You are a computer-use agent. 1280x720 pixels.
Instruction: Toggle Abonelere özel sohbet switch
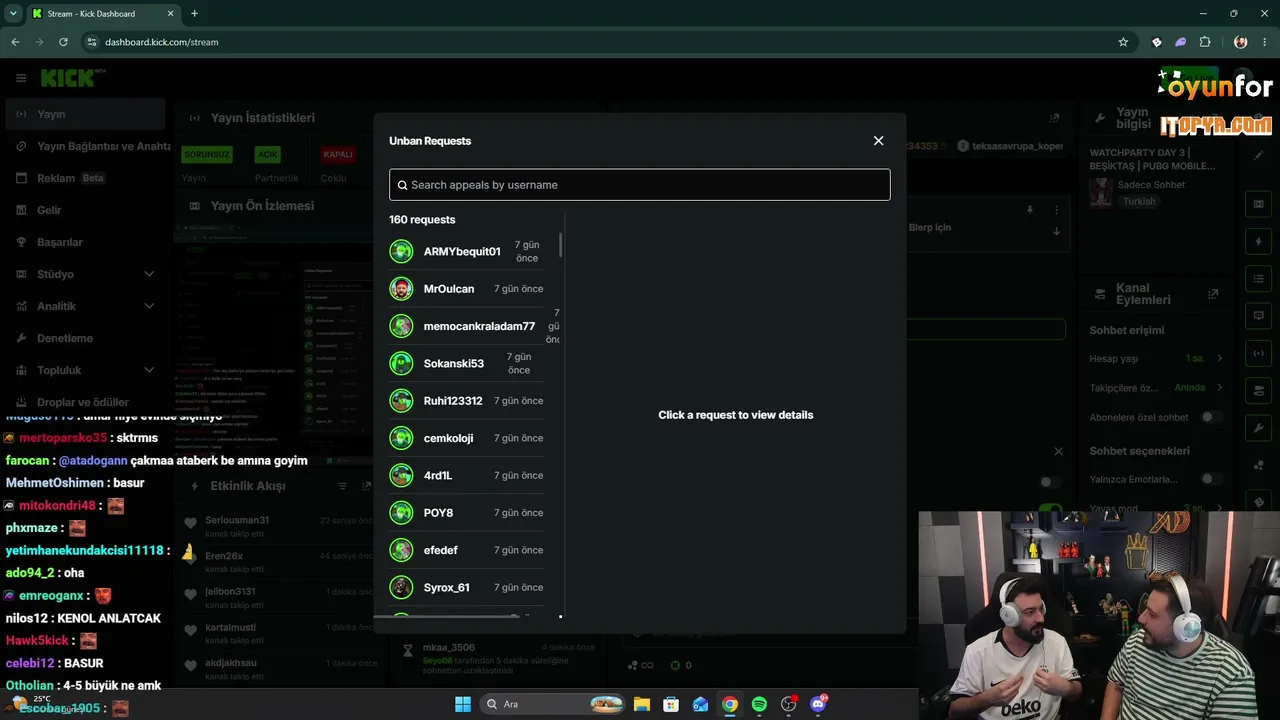click(1212, 417)
